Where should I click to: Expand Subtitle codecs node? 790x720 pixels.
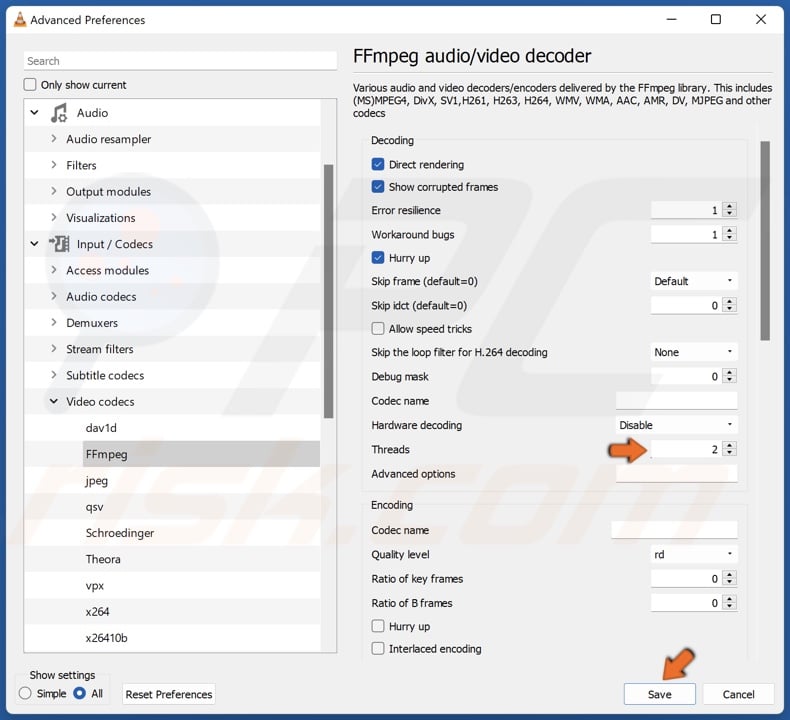point(54,375)
